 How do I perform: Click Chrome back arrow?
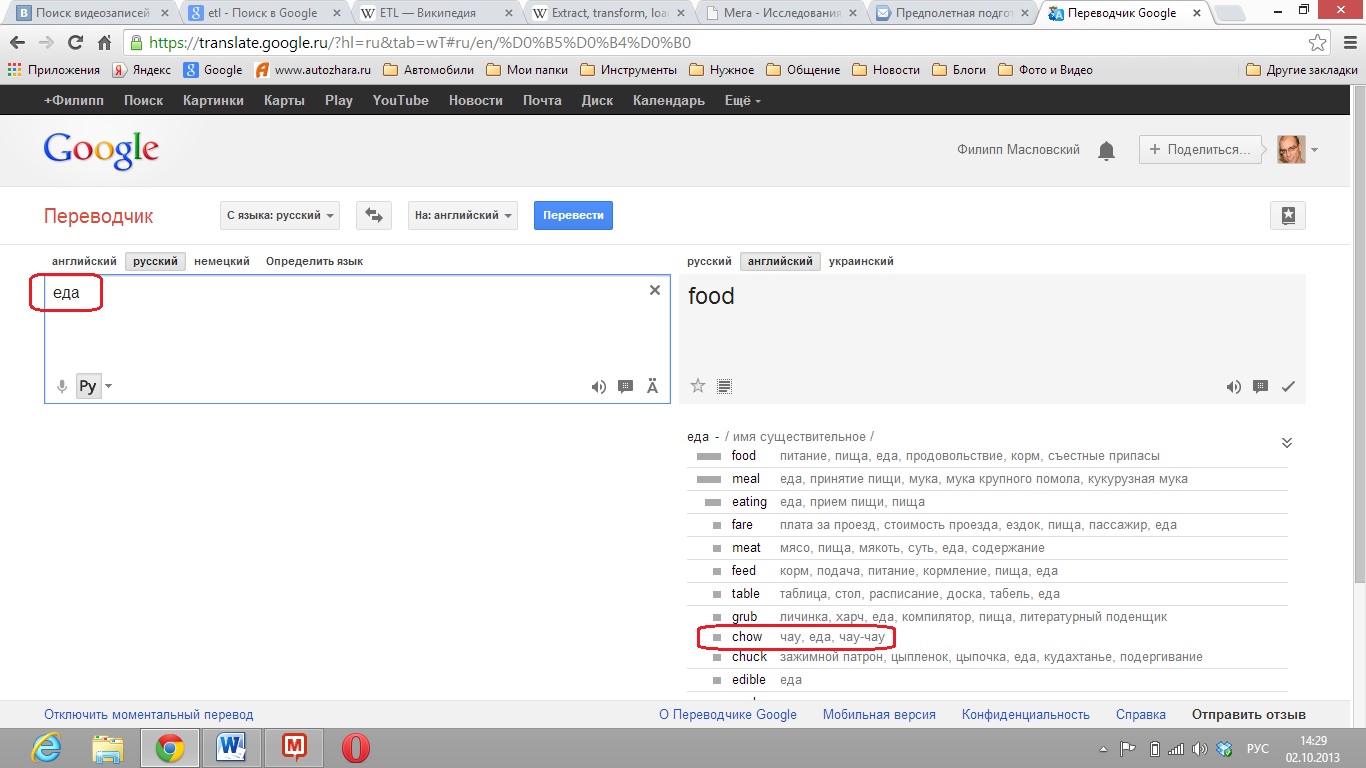coord(17,43)
